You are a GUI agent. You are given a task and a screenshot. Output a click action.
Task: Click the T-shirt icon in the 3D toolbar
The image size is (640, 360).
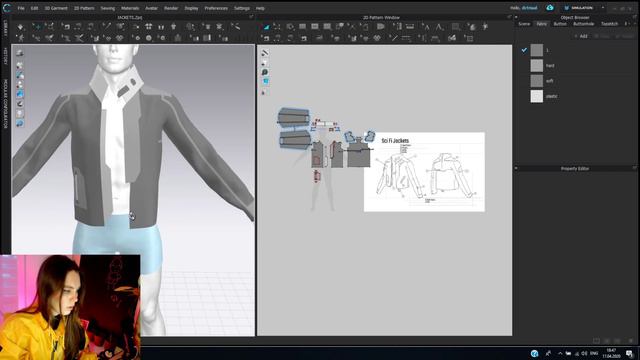coord(173,27)
